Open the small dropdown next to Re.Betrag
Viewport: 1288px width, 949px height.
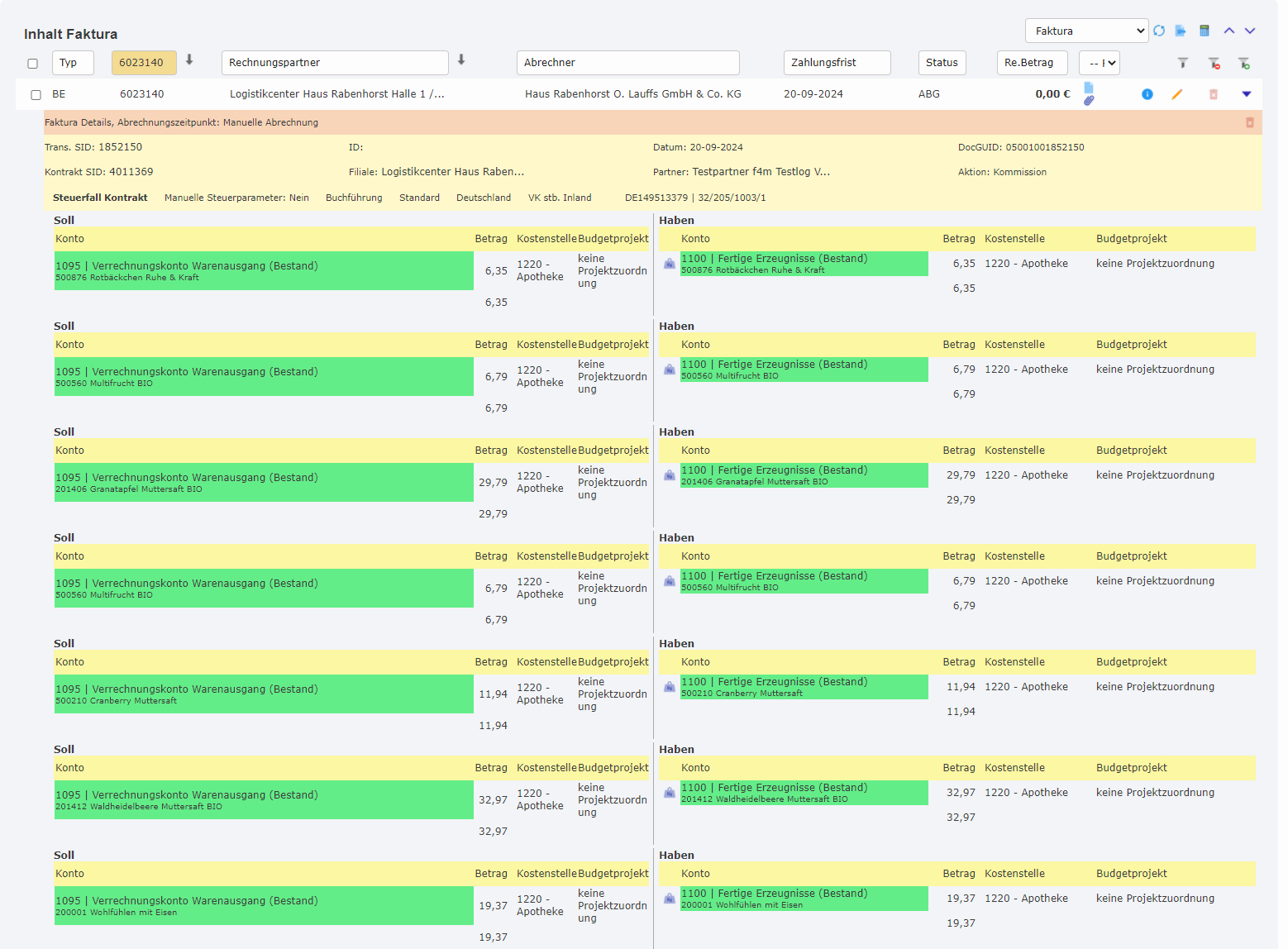(x=1099, y=63)
